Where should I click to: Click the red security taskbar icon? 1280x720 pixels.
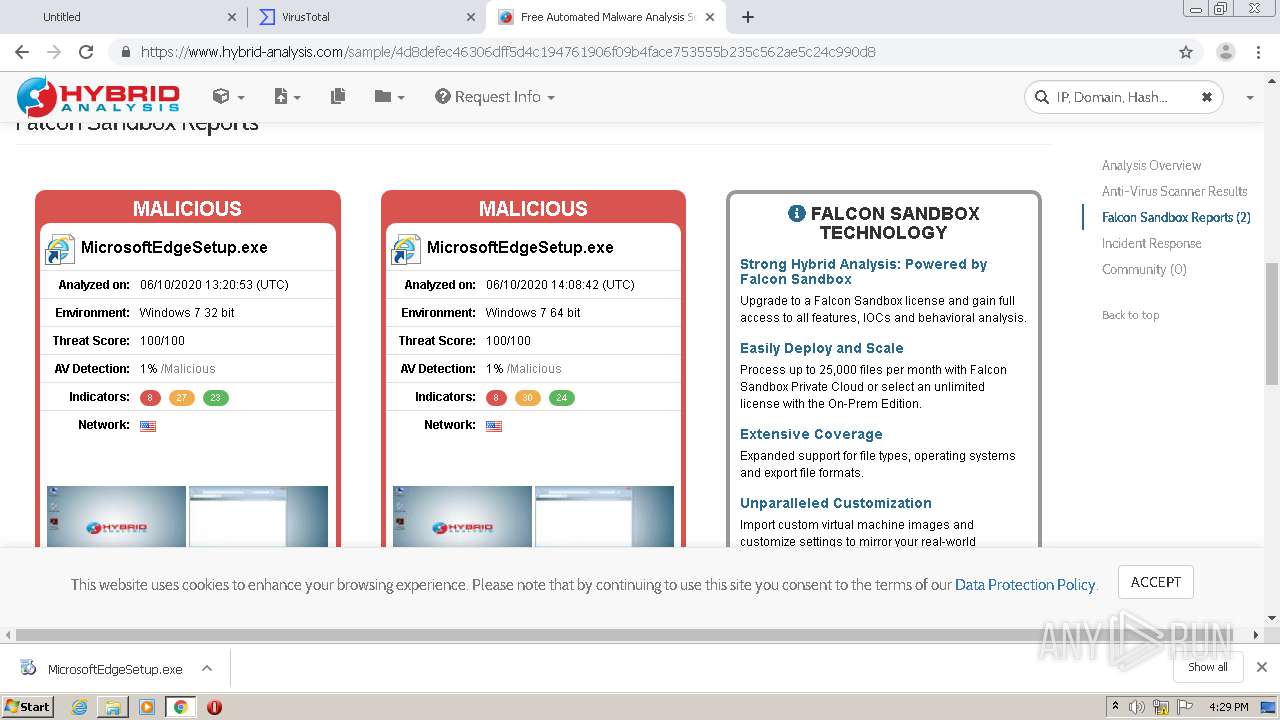tap(214, 707)
